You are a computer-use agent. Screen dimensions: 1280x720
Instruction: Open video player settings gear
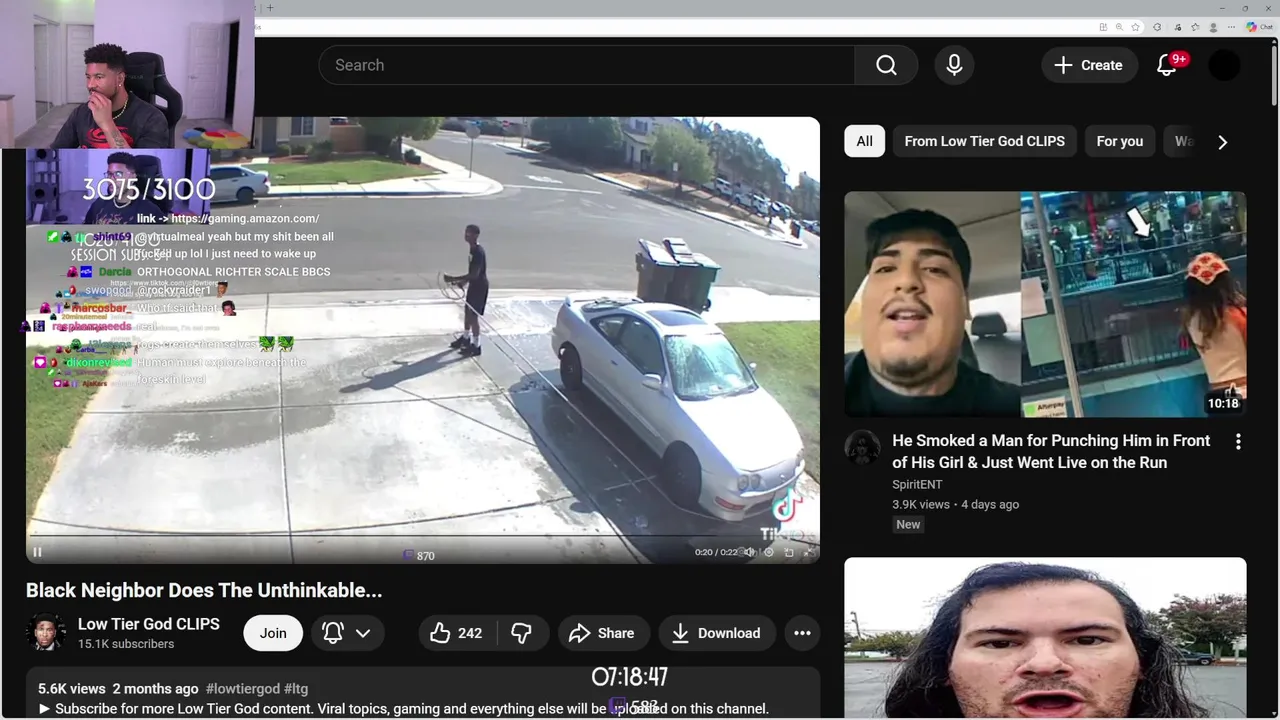[769, 552]
